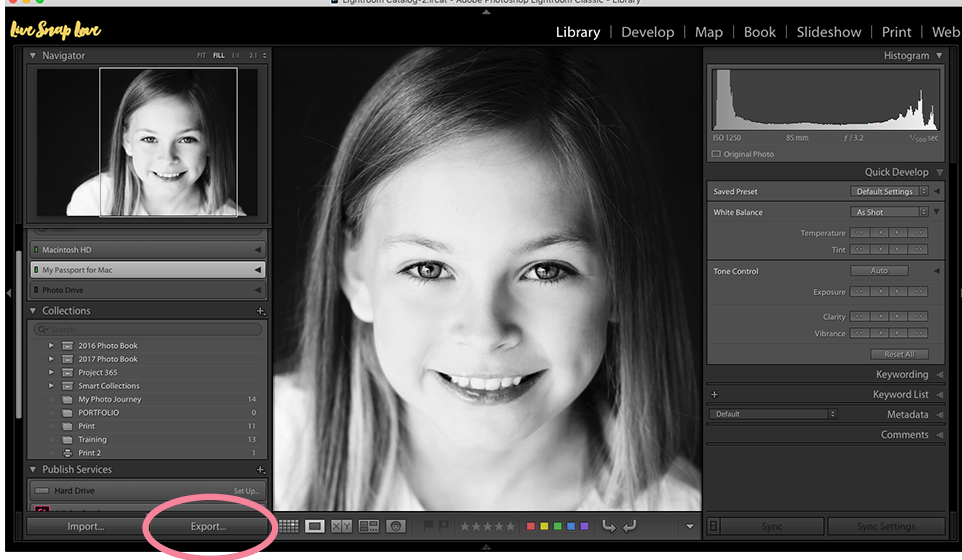Click small Exposure decrease arrow
The height and width of the screenshot is (560, 962).
[880, 291]
